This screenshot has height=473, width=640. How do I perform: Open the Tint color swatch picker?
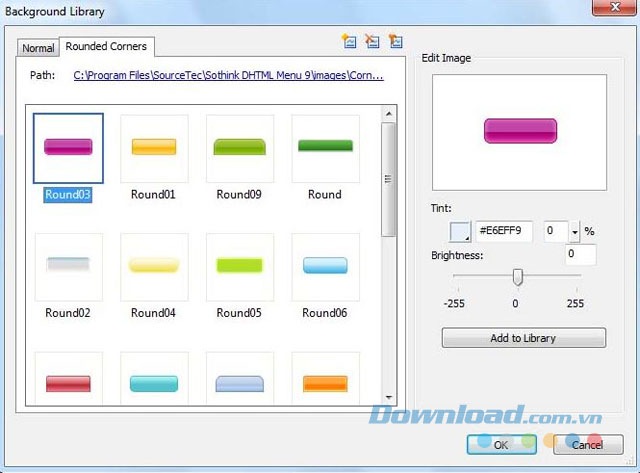coord(460,232)
